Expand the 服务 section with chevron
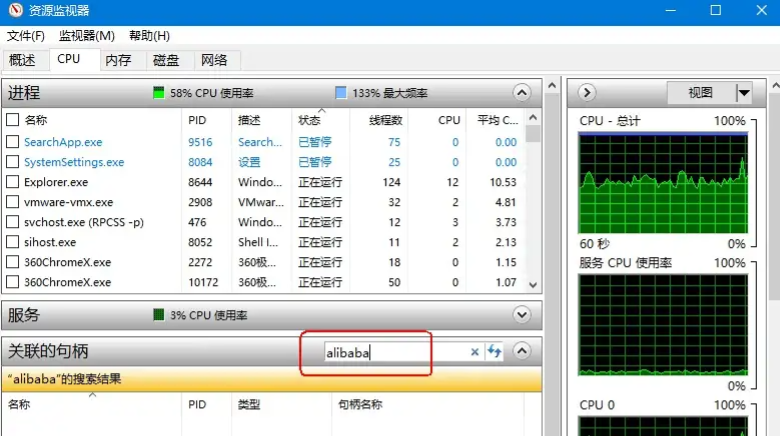 (x=521, y=315)
